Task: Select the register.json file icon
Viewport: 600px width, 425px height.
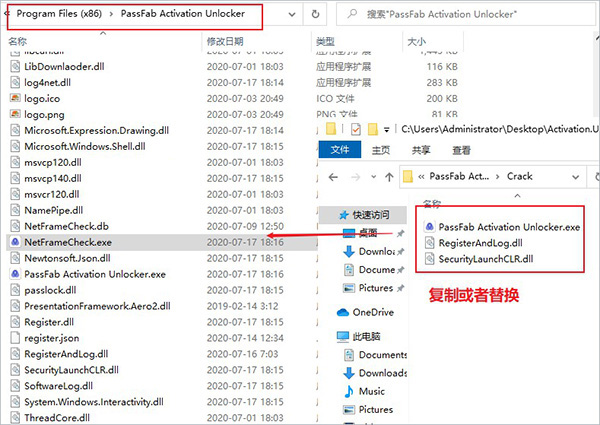Action: coord(15,338)
